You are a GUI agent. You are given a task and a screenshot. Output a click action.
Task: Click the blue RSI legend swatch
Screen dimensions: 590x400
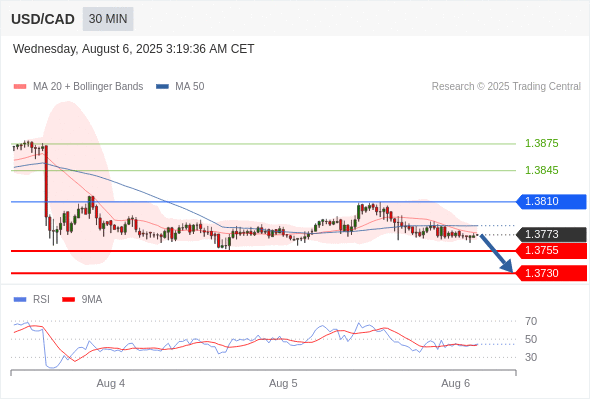pos(20,300)
